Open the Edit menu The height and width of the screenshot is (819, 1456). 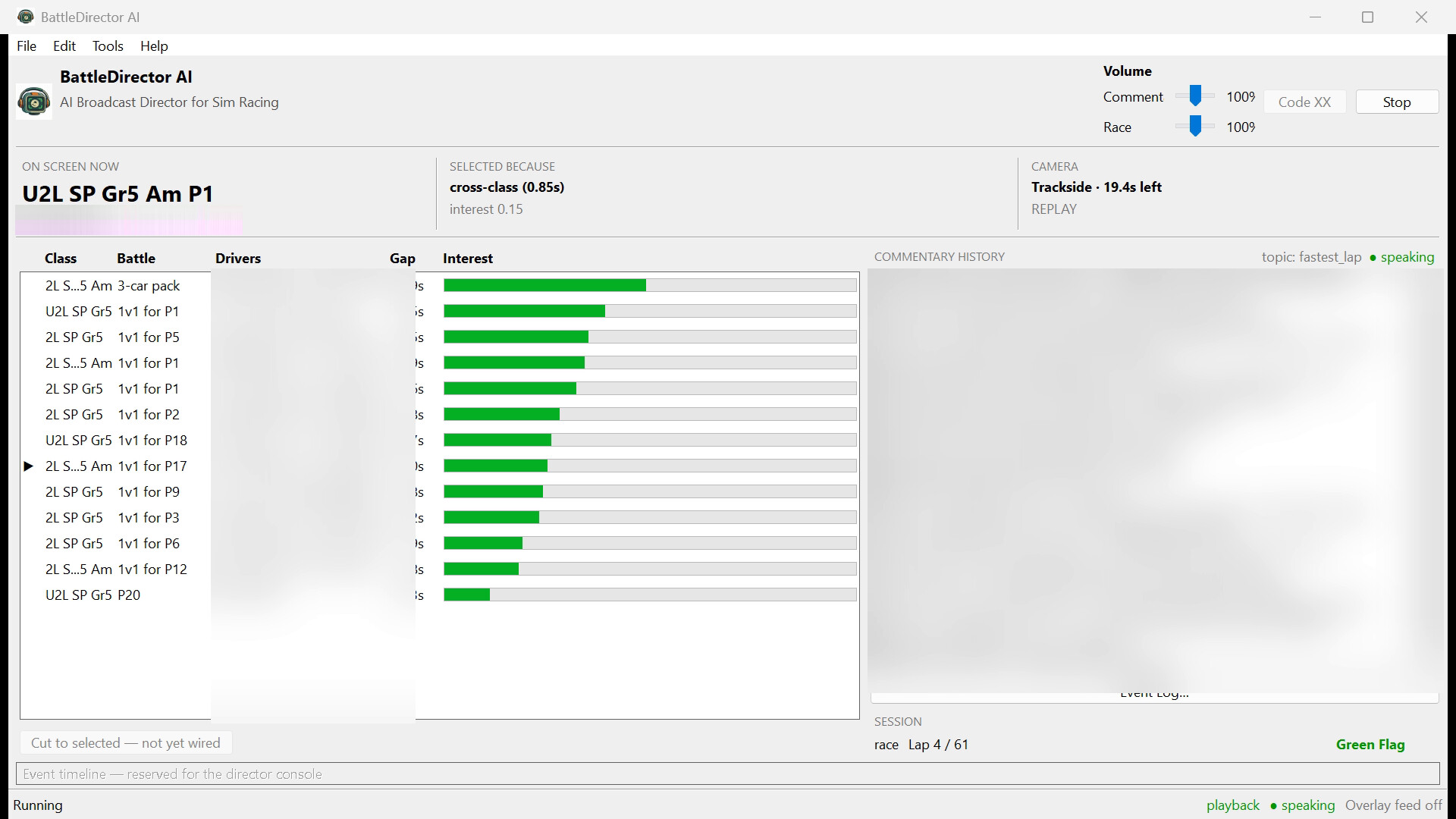click(x=64, y=46)
